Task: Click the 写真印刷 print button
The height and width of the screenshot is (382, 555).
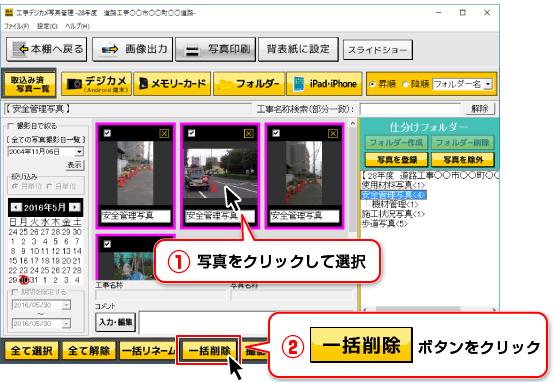Action: pyautogui.click(x=215, y=49)
